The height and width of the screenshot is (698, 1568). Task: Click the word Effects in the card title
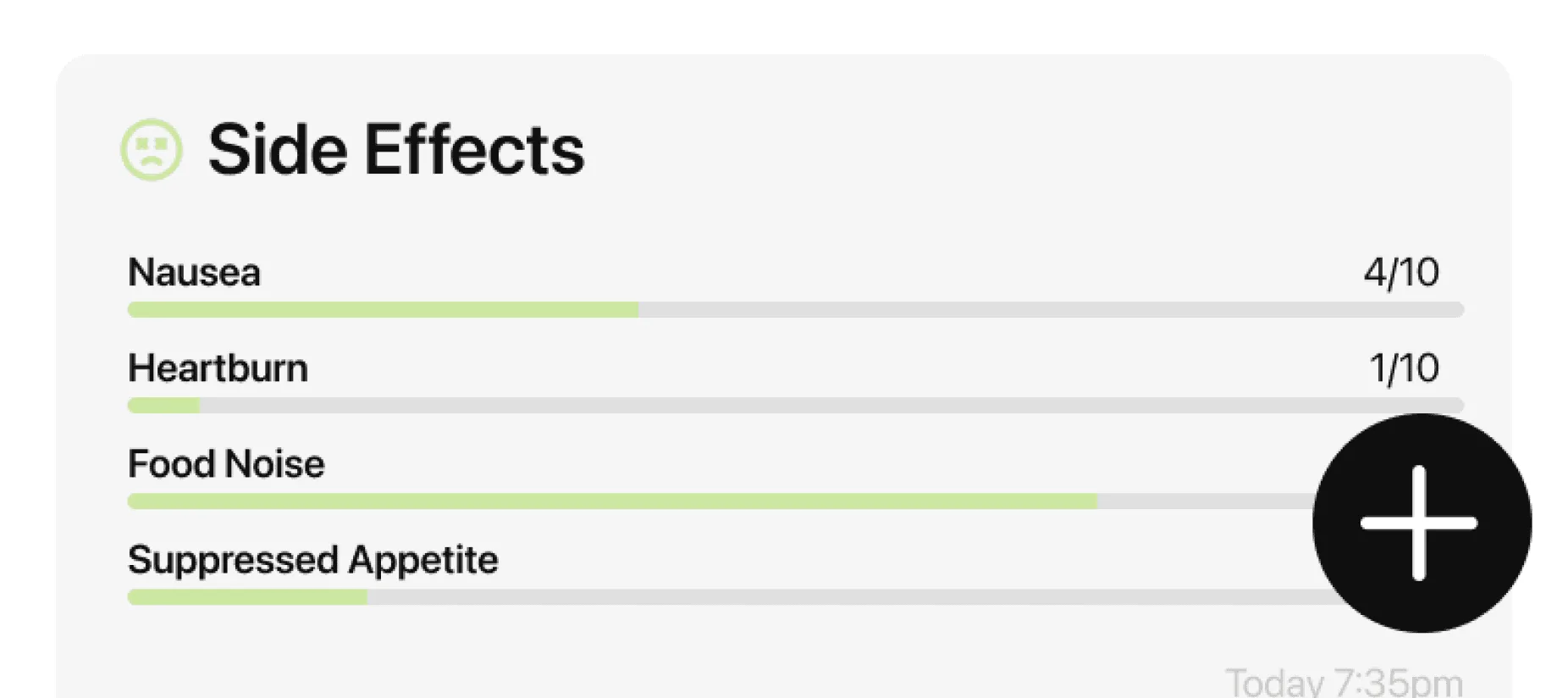(474, 150)
